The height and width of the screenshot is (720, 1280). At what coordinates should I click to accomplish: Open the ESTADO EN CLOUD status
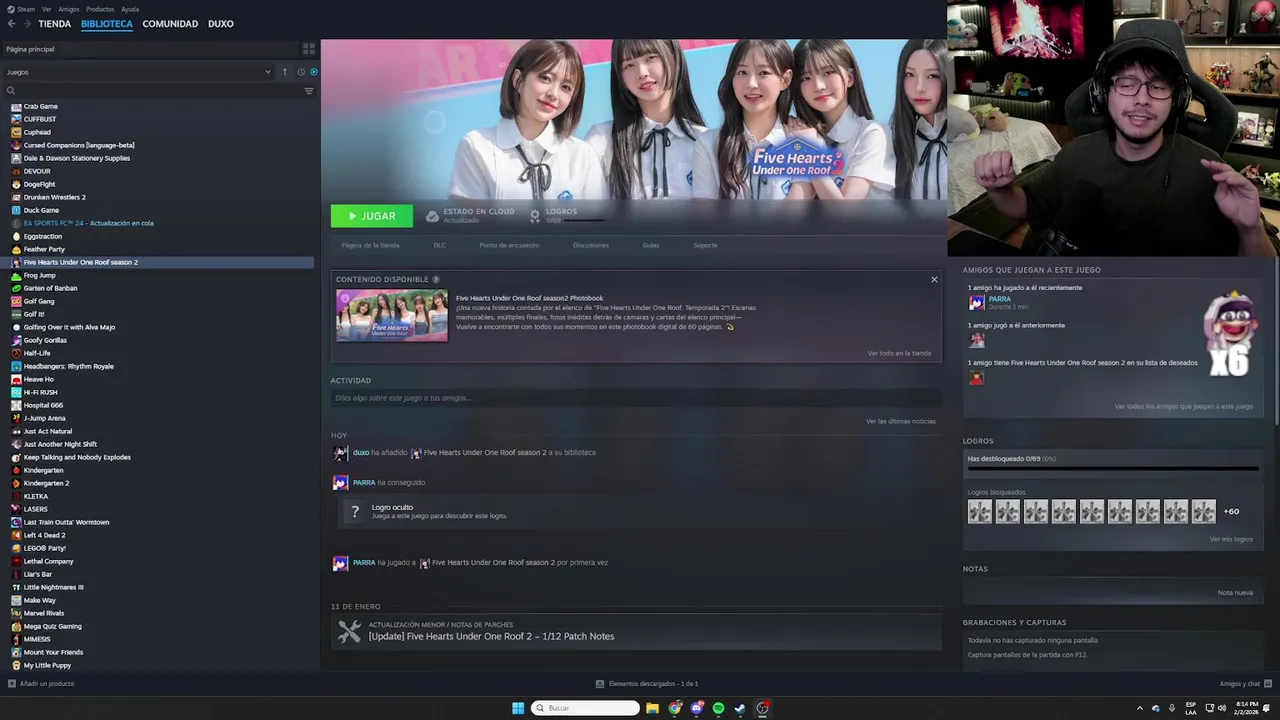pyautogui.click(x=470, y=215)
